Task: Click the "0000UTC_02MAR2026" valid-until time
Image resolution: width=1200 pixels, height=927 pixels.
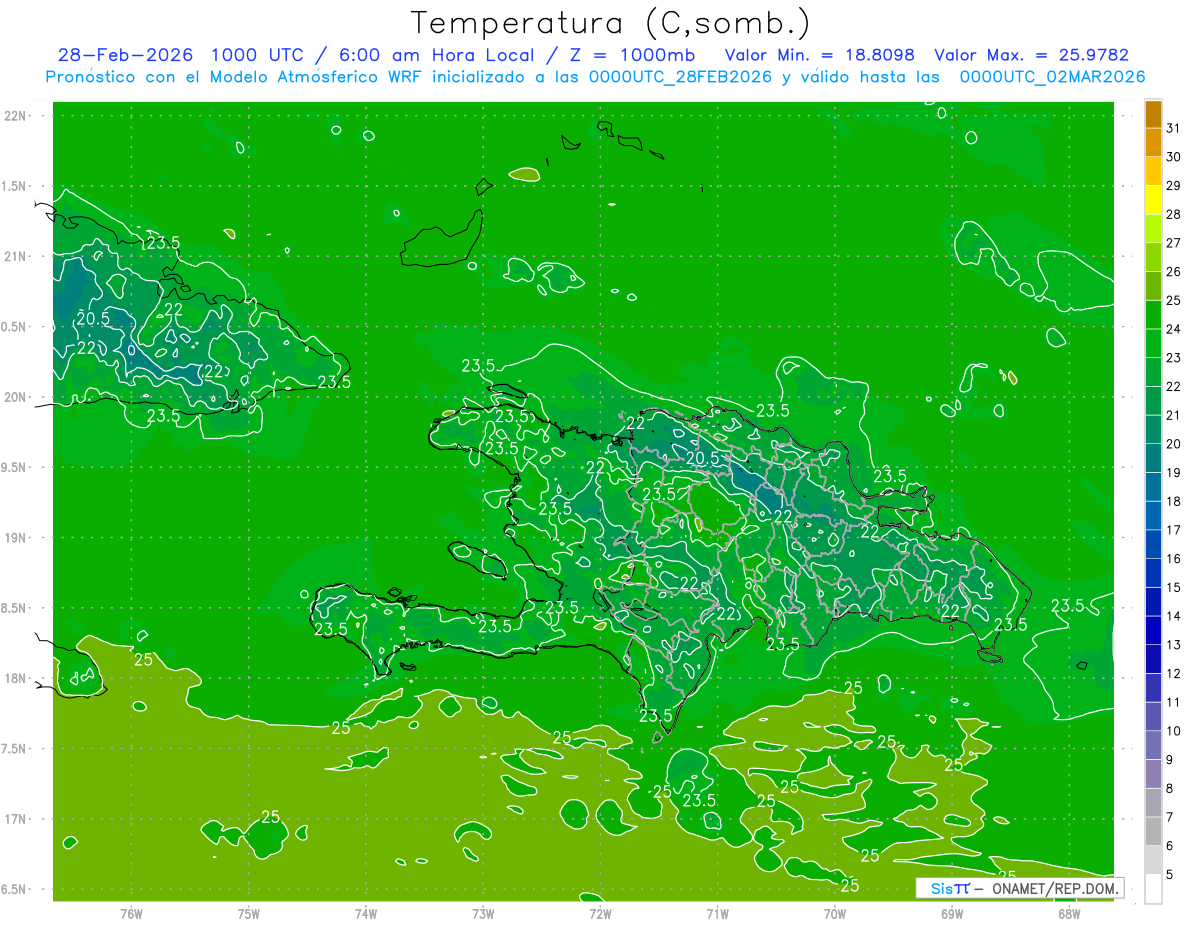Action: point(1053,77)
